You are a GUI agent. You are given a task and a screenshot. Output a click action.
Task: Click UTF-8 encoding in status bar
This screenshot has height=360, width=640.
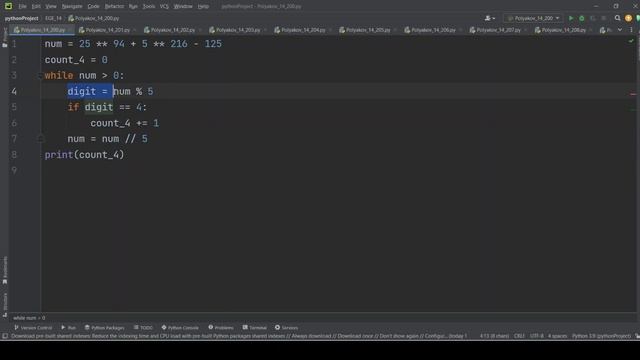(537, 336)
